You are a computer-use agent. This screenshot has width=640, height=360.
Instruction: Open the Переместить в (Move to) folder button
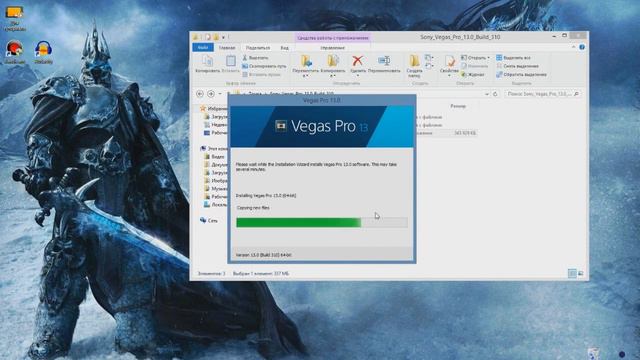pos(305,66)
